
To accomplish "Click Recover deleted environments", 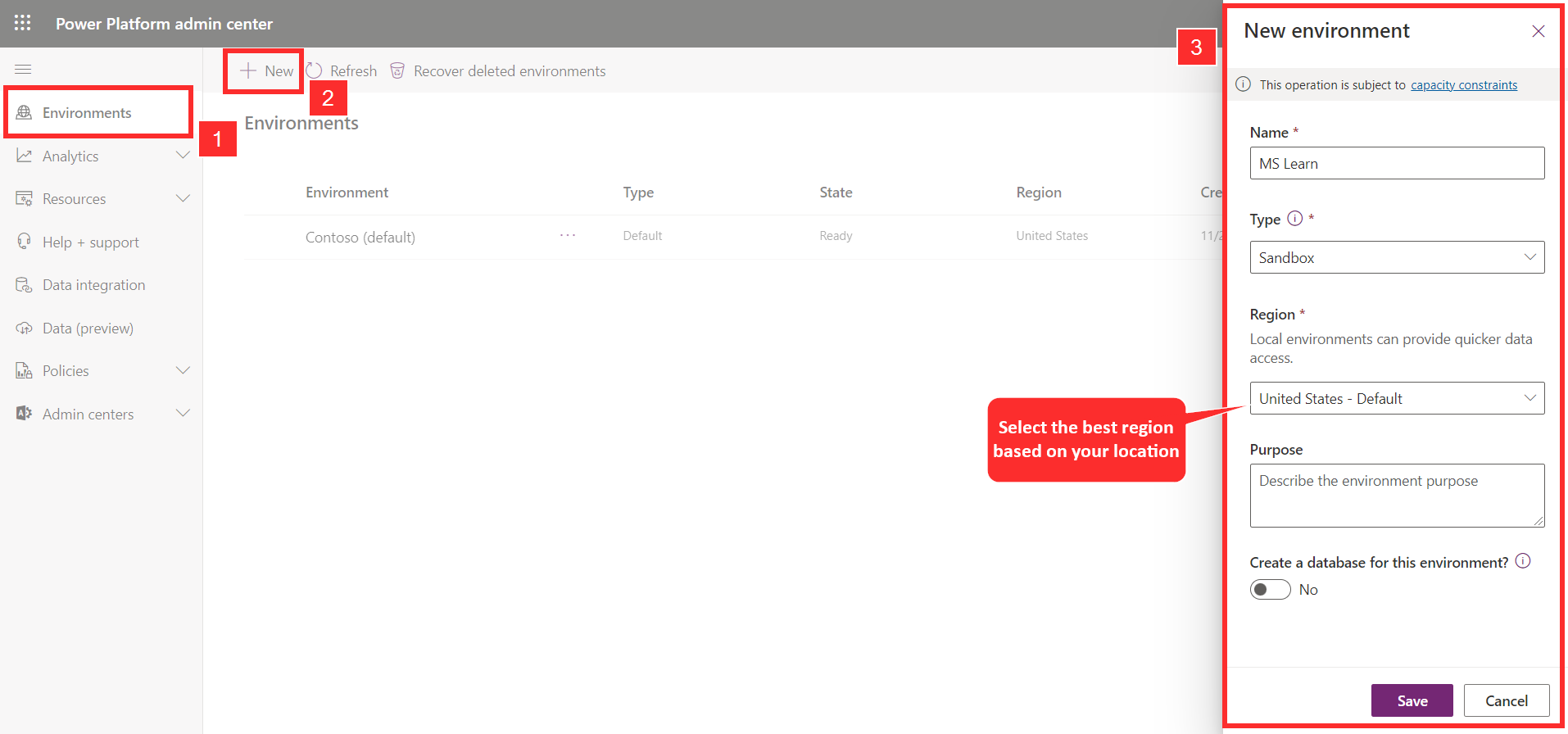I will 498,70.
